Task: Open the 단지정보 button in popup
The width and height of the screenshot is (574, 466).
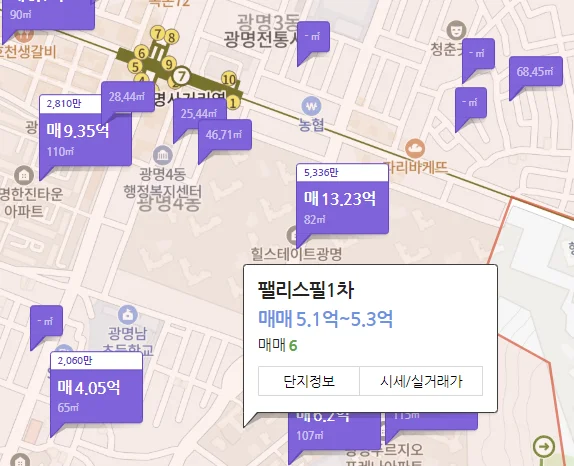Action: [309, 381]
